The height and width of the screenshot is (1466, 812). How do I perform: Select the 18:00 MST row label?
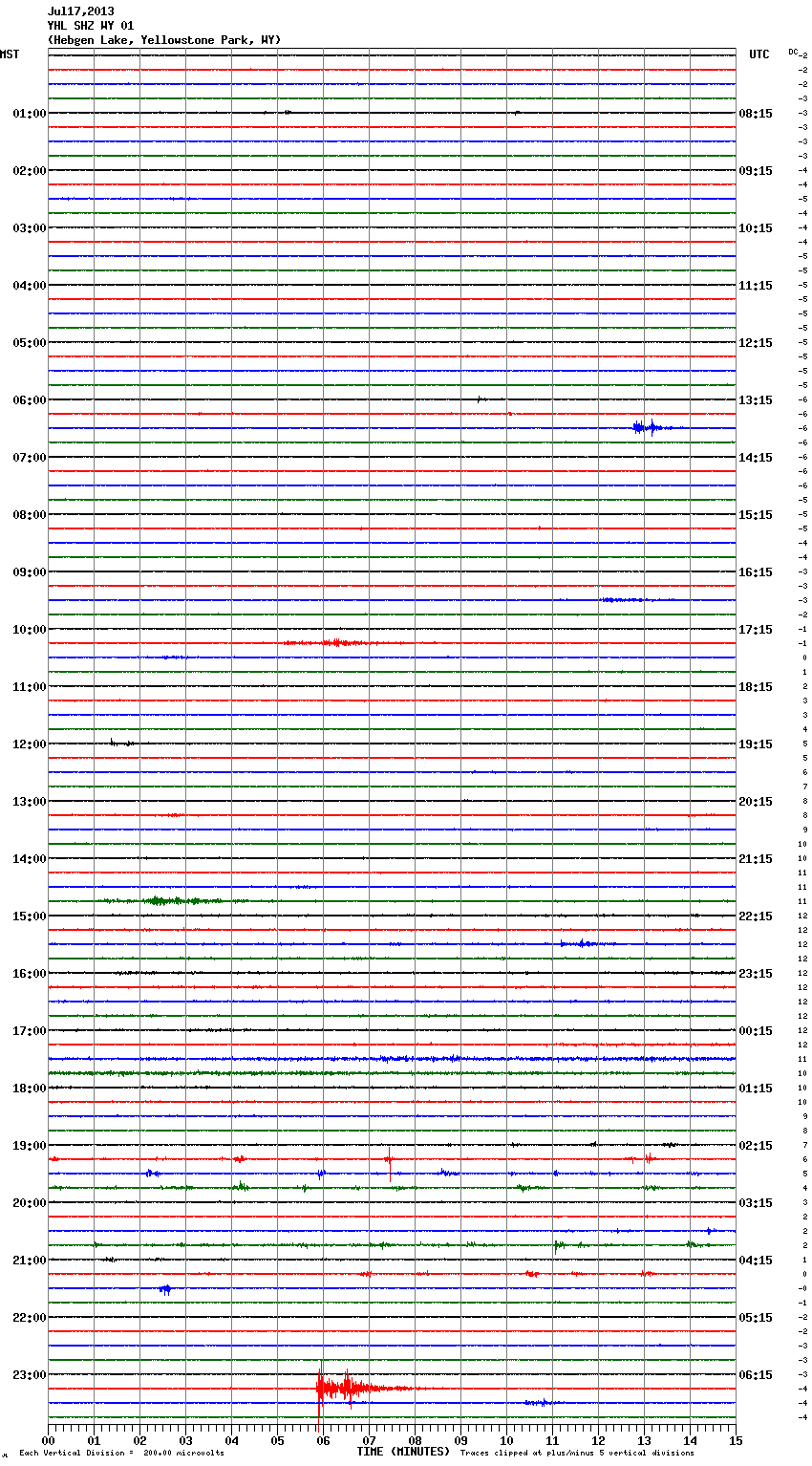click(x=30, y=1089)
